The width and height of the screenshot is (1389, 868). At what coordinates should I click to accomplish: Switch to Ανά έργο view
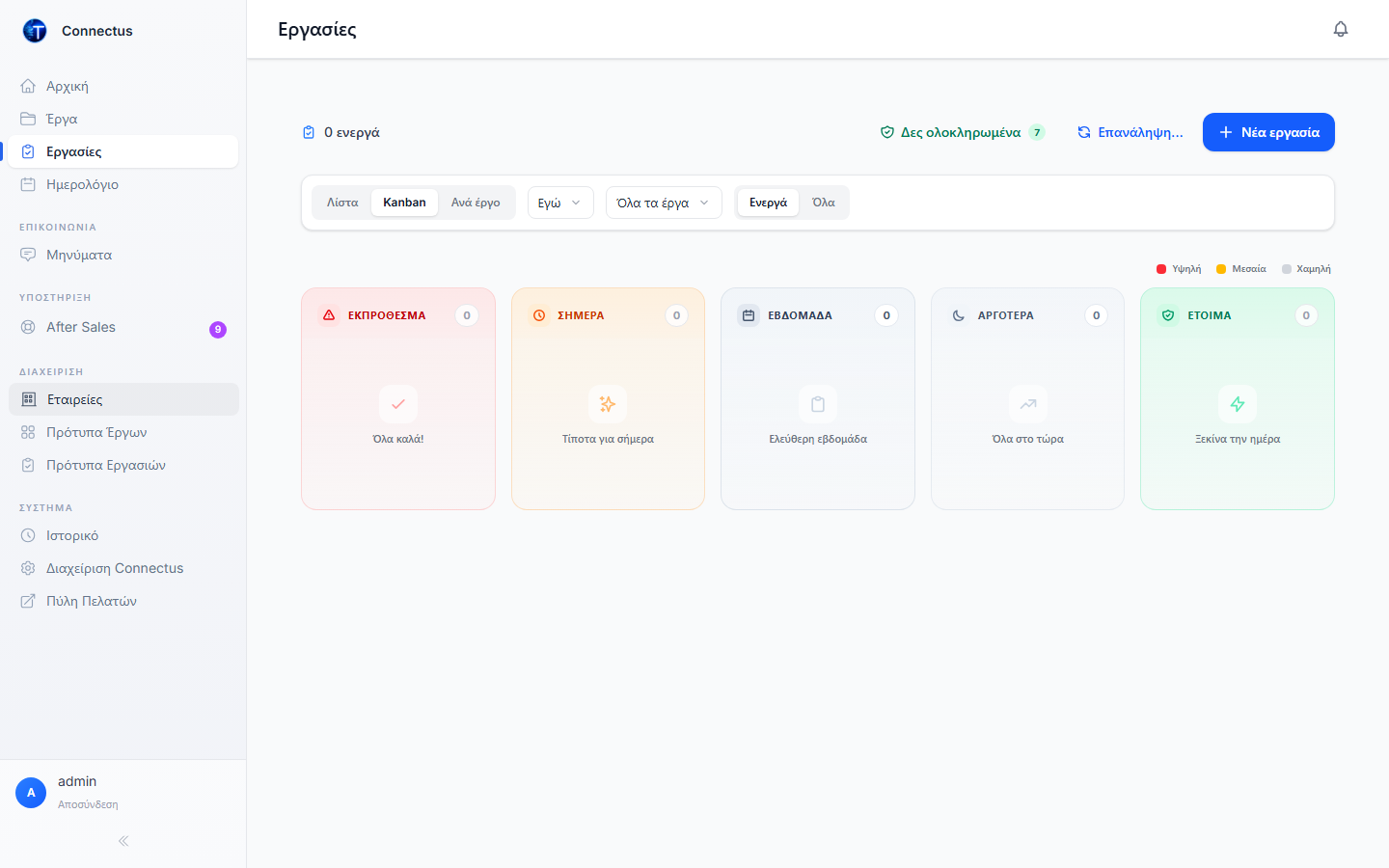click(x=476, y=203)
